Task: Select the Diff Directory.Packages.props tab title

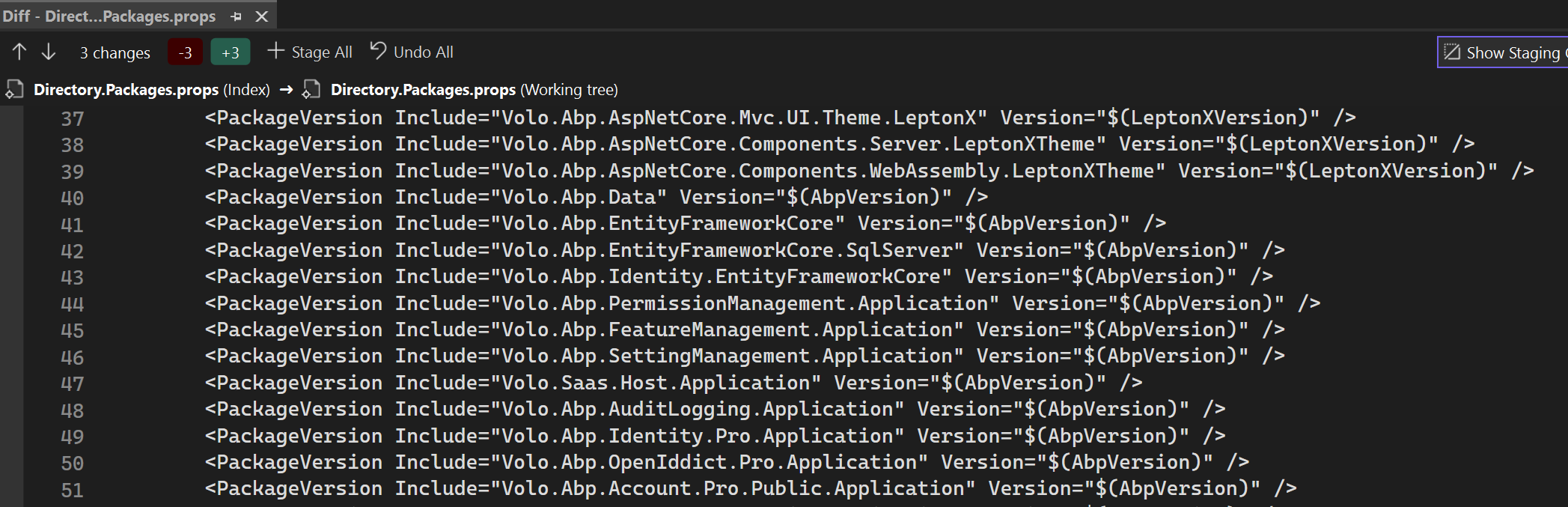Action: pyautogui.click(x=109, y=16)
